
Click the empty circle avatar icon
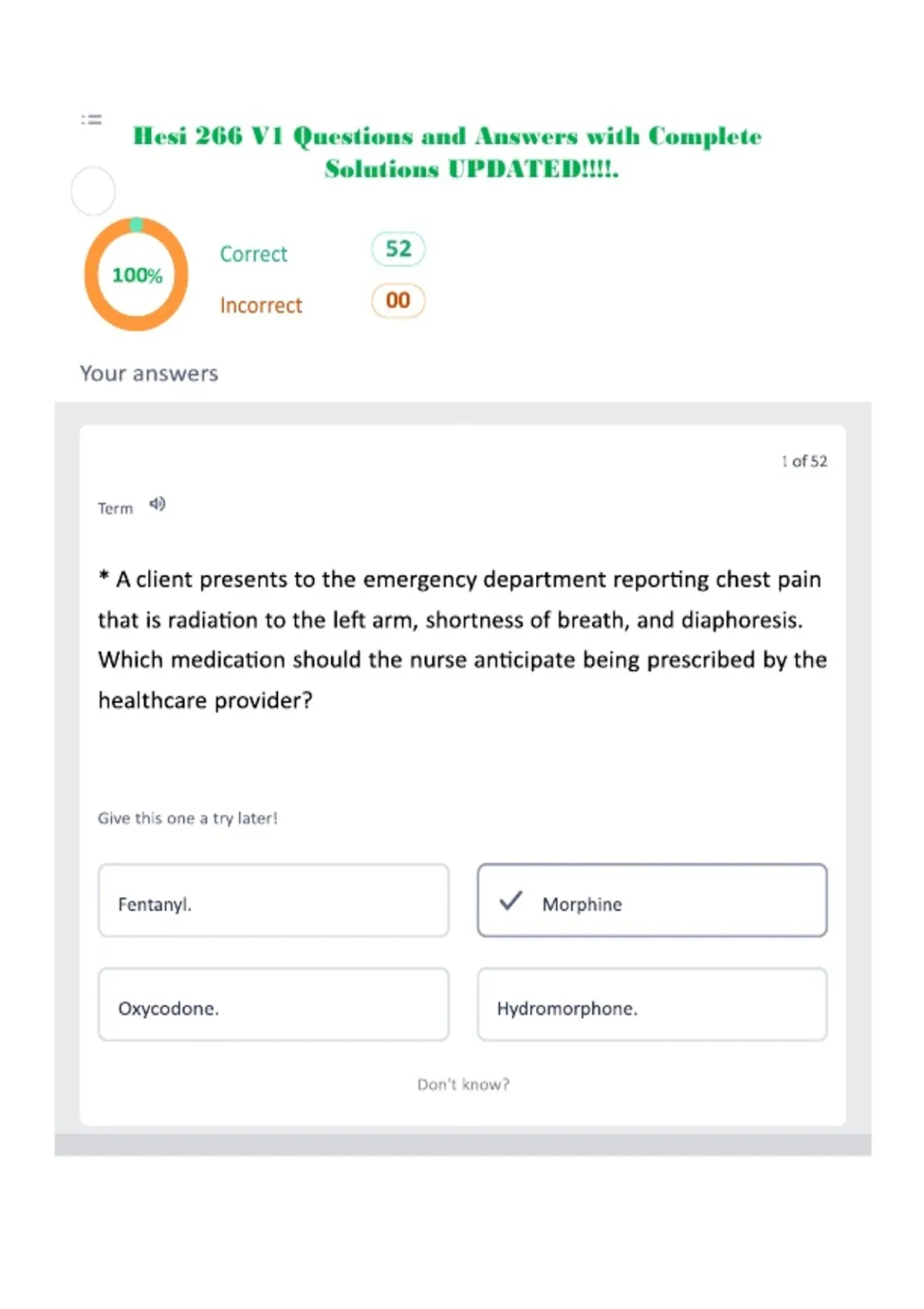pyautogui.click(x=93, y=191)
